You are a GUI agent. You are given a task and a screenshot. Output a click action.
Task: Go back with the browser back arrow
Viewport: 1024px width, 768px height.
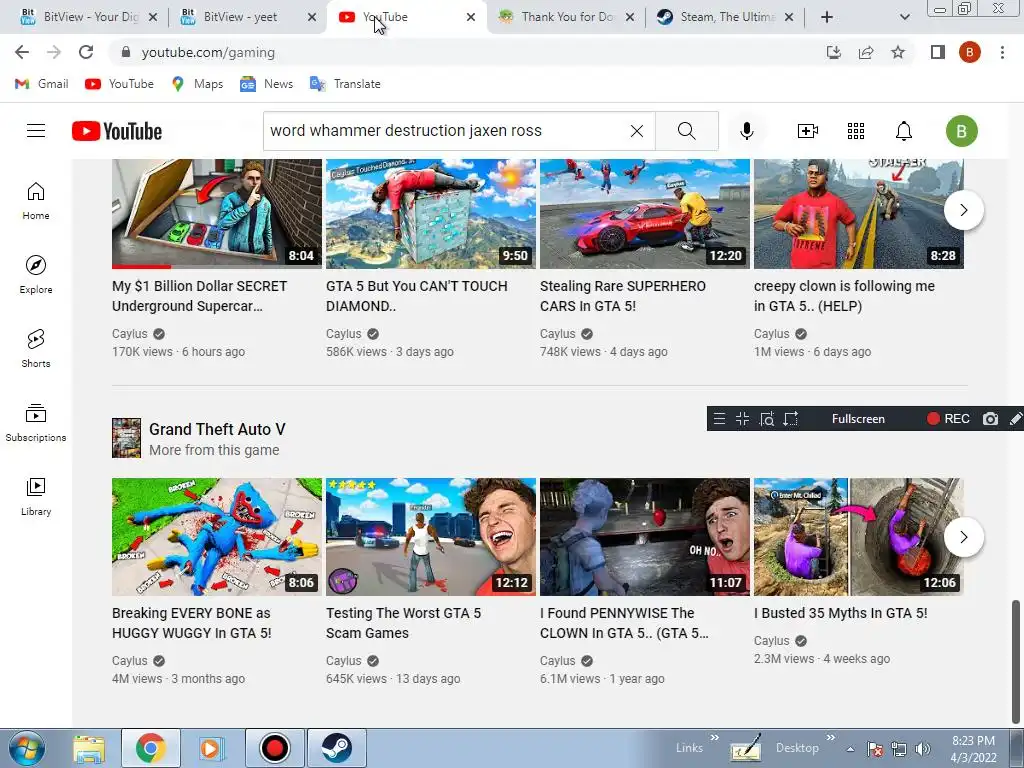point(22,52)
